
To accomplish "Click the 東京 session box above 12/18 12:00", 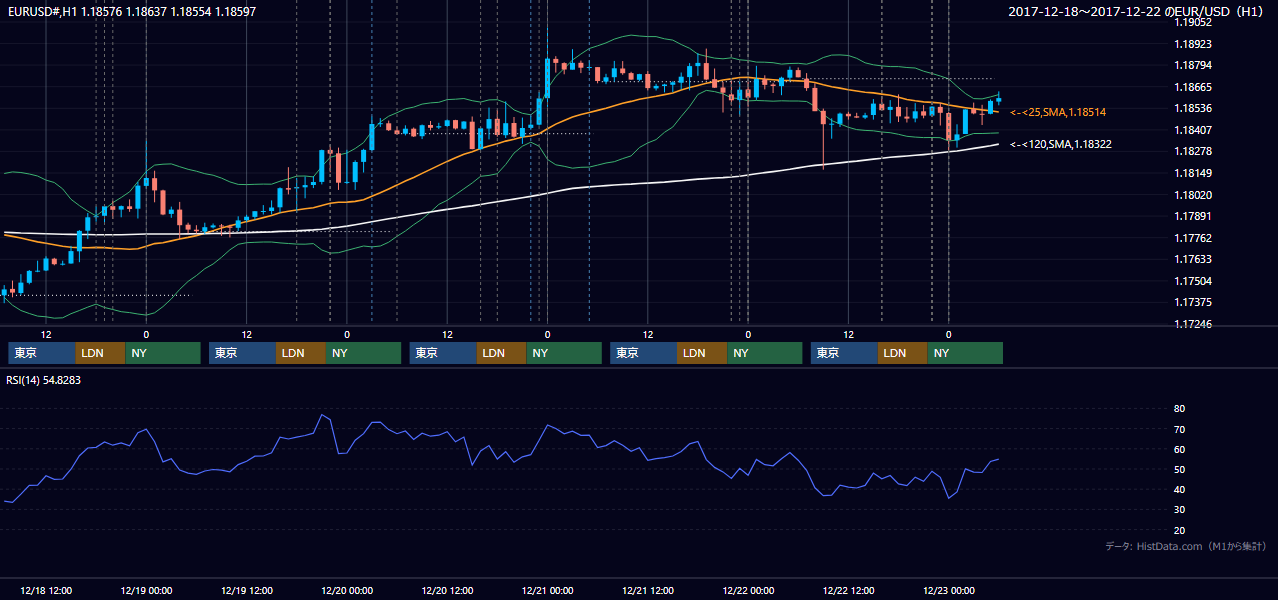I will coord(42,353).
